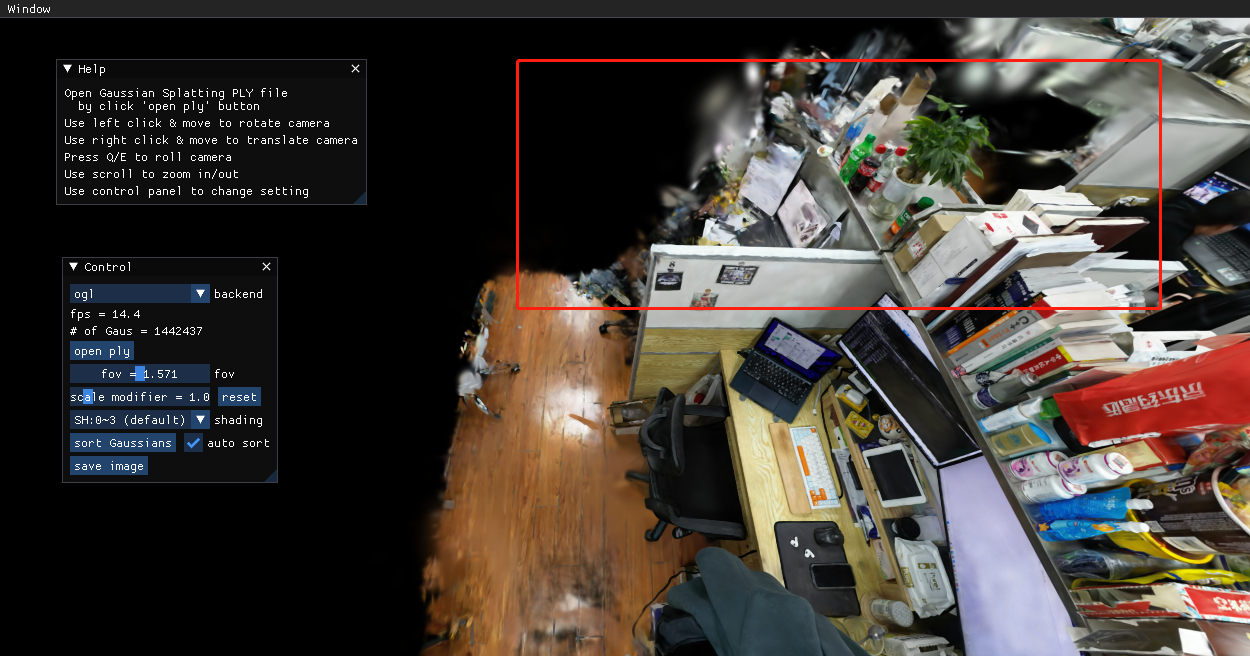Open the Window menu
This screenshot has height=656, width=1250.
[x=29, y=9]
